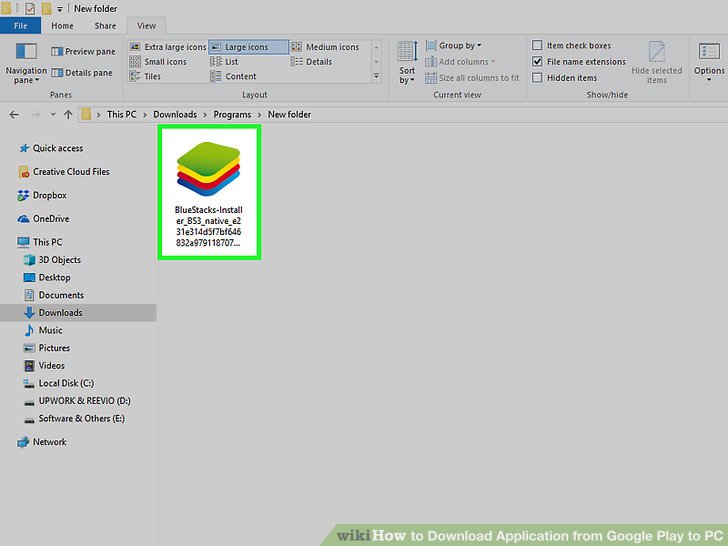This screenshot has width=728, height=546.
Task: Switch to Content layout
Action: click(233, 77)
